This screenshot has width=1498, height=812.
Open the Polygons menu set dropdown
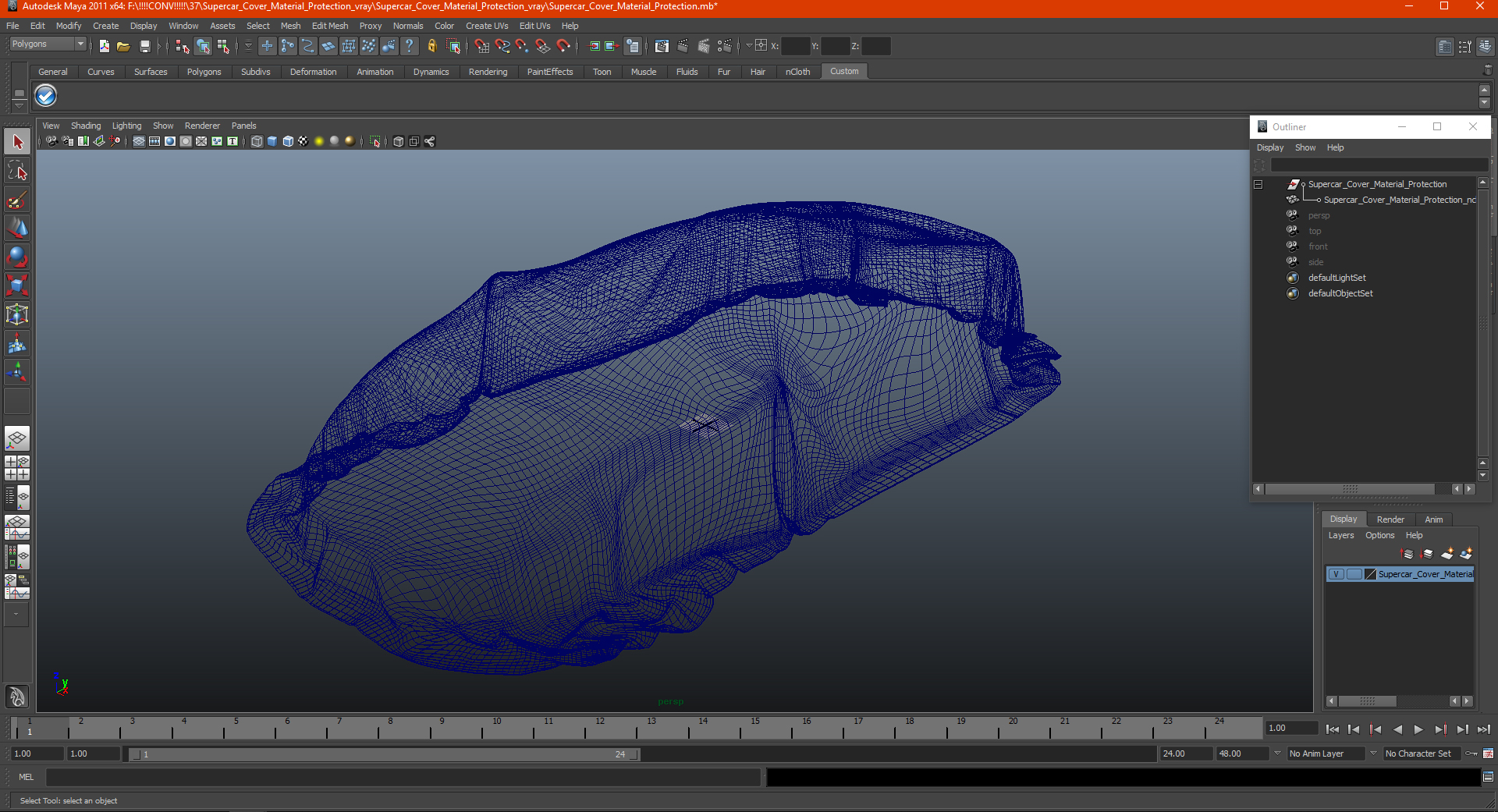[x=47, y=44]
